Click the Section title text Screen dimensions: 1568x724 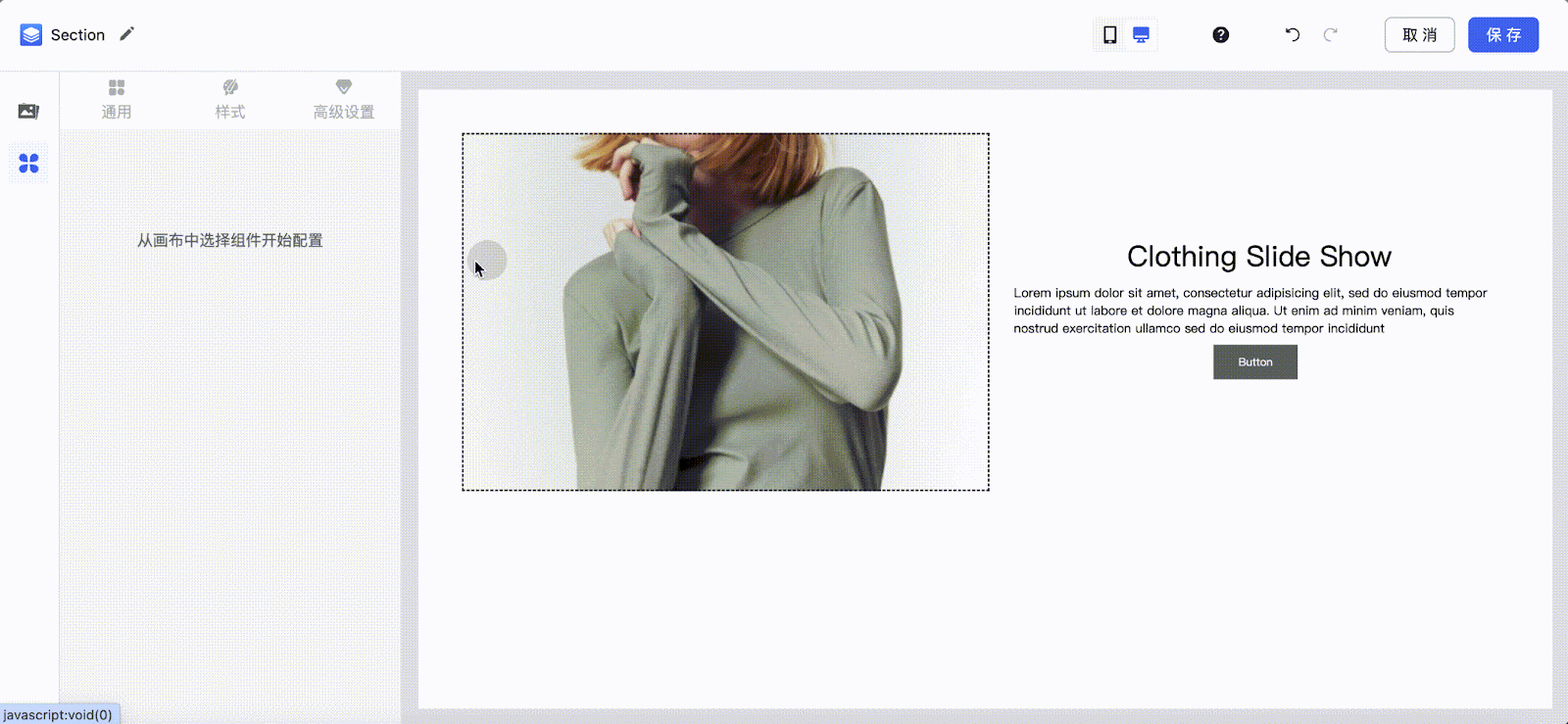pyautogui.click(x=77, y=35)
